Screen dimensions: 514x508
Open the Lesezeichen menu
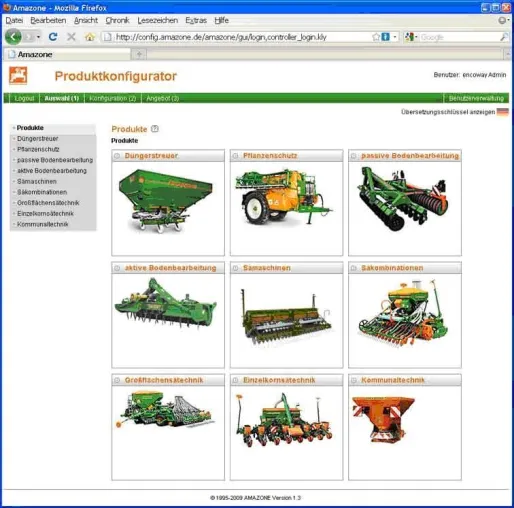[157, 20]
